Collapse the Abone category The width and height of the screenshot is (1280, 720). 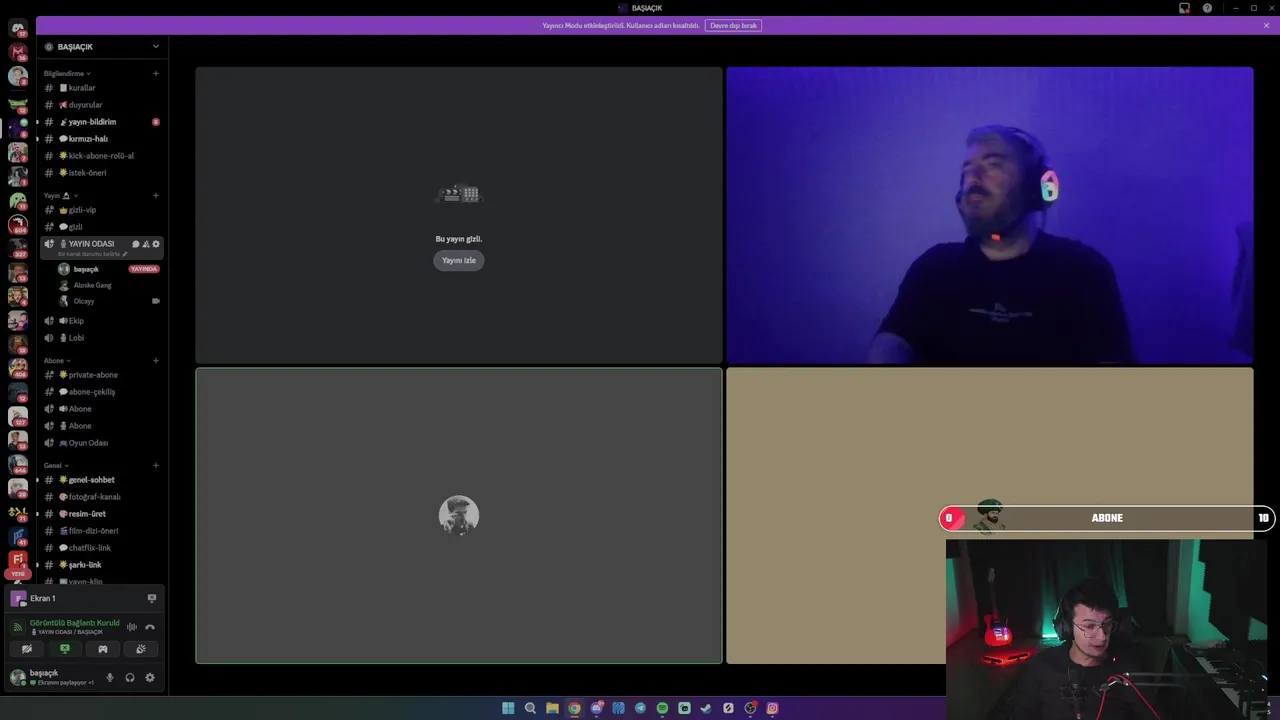(x=56, y=360)
